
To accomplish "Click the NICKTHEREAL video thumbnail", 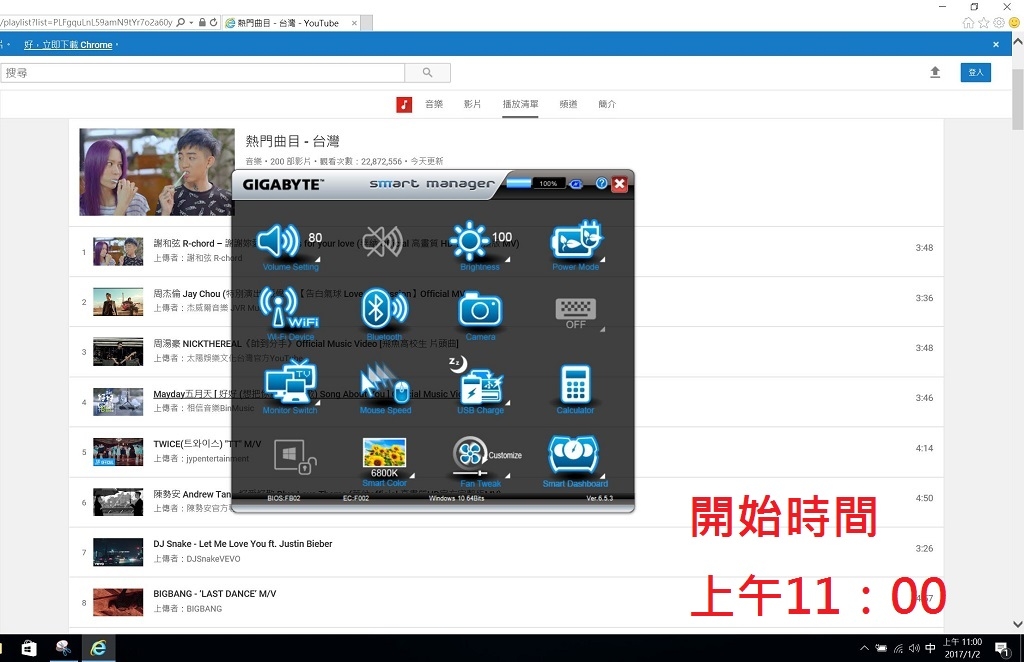I will (118, 351).
